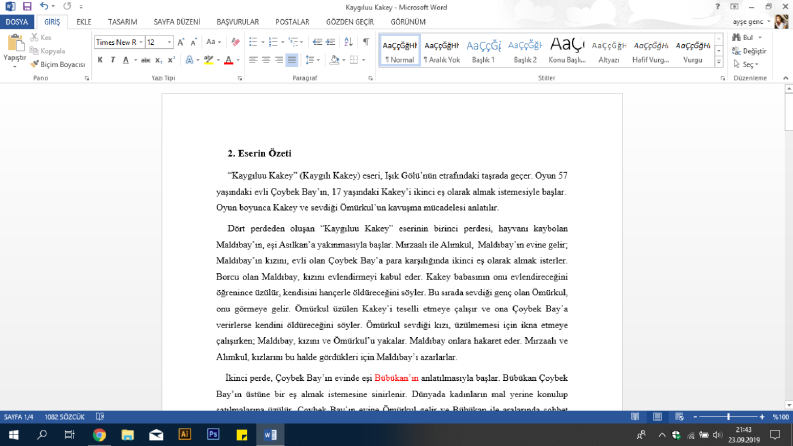Screen dimensions: 793x446
Task: Apply Başlık 2 style
Action: (525, 51)
